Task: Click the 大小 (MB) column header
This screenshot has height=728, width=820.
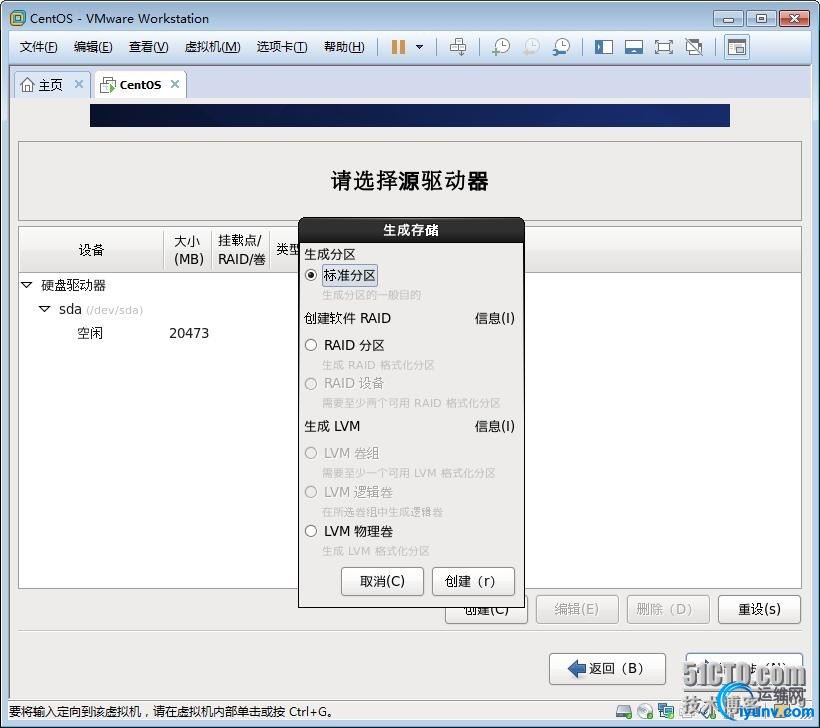Action: 188,250
